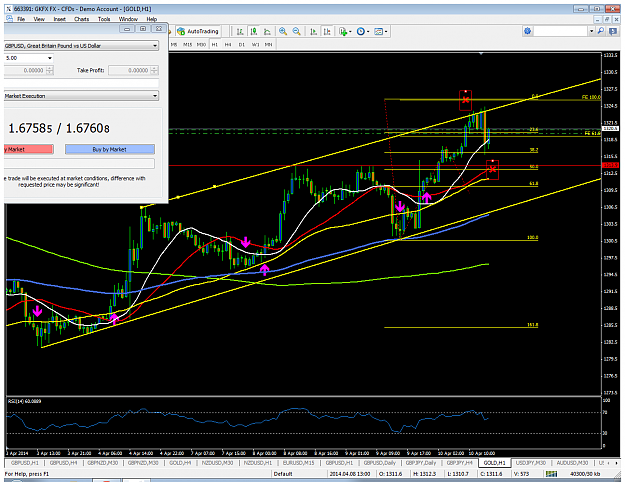Viewport: 625px width, 482px height.
Task: Expand the indicators list dropdown arrow
Action: coord(350,31)
